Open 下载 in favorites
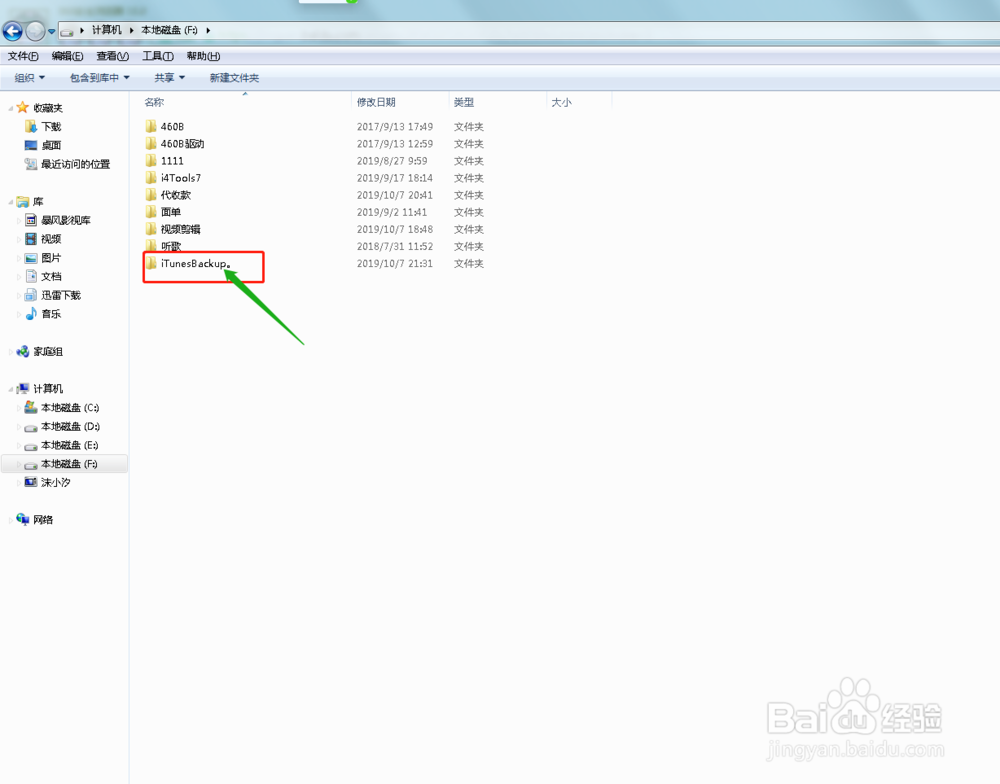This screenshot has width=1000, height=784. [51, 126]
